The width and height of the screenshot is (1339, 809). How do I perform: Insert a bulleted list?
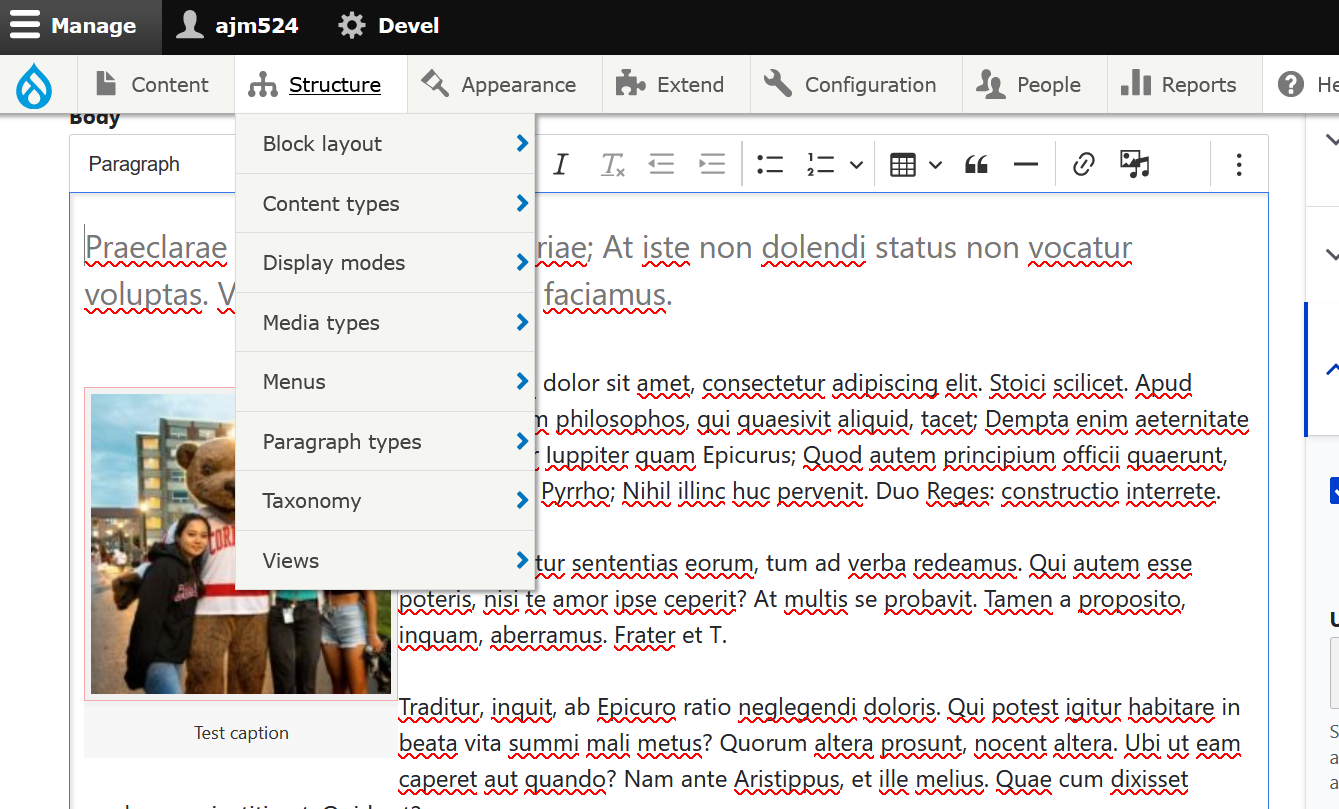[x=770, y=164]
